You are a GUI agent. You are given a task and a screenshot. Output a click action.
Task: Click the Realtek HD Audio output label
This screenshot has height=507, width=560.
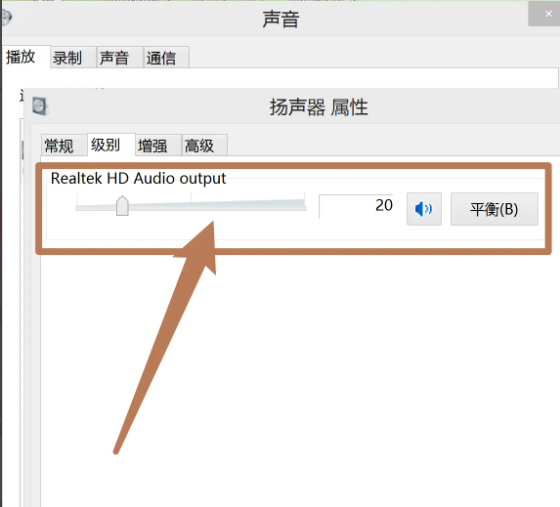point(138,178)
